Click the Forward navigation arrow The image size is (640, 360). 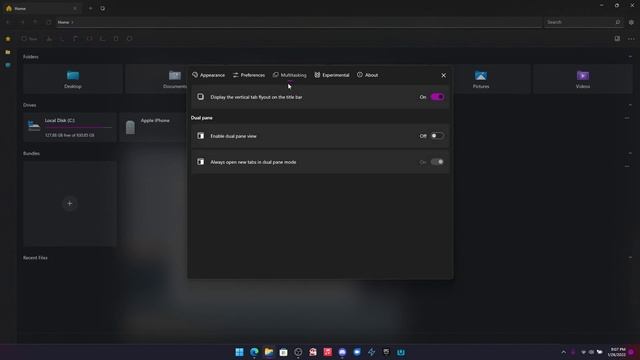point(22,22)
